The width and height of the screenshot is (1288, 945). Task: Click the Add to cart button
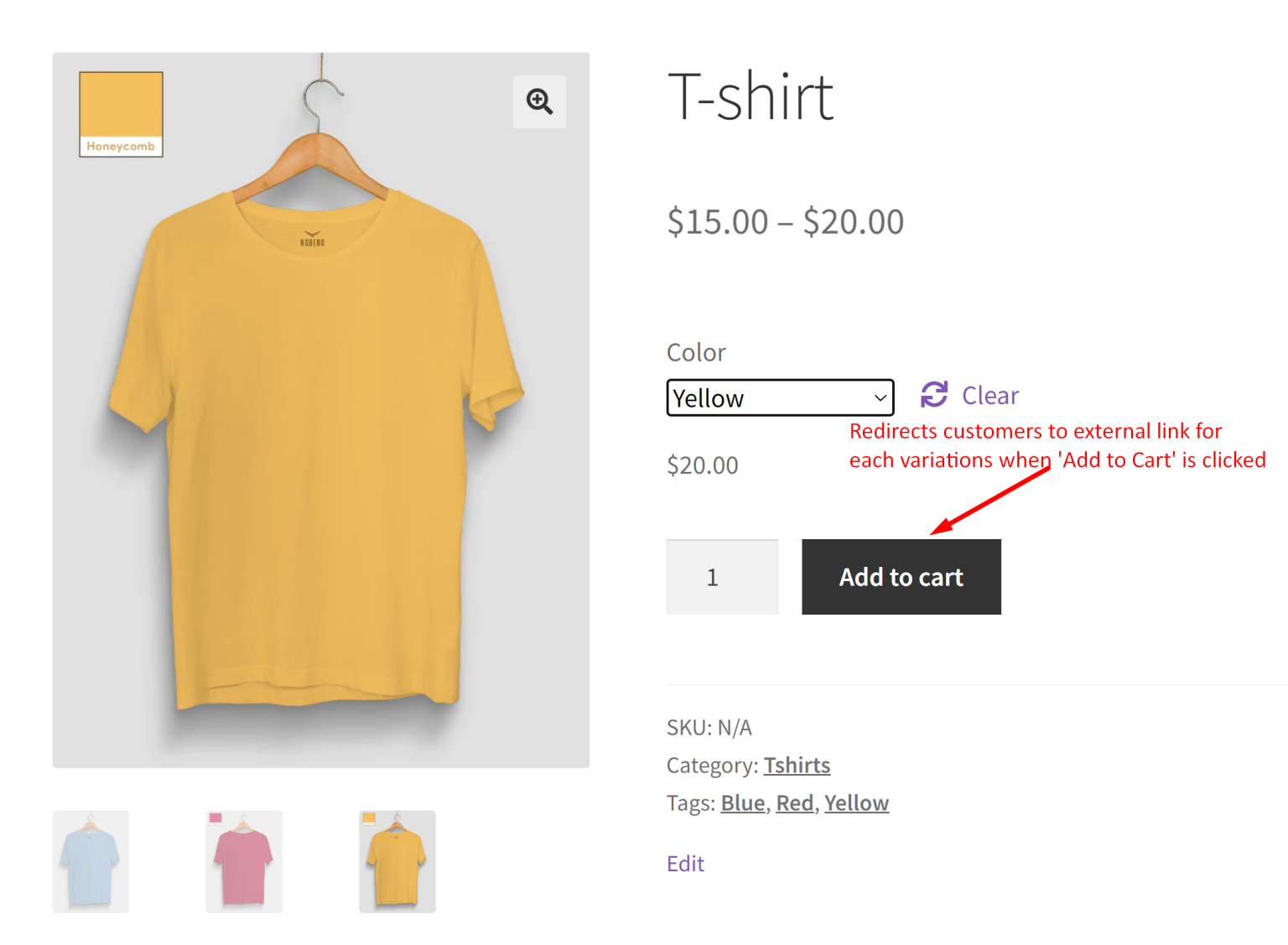coord(901,577)
